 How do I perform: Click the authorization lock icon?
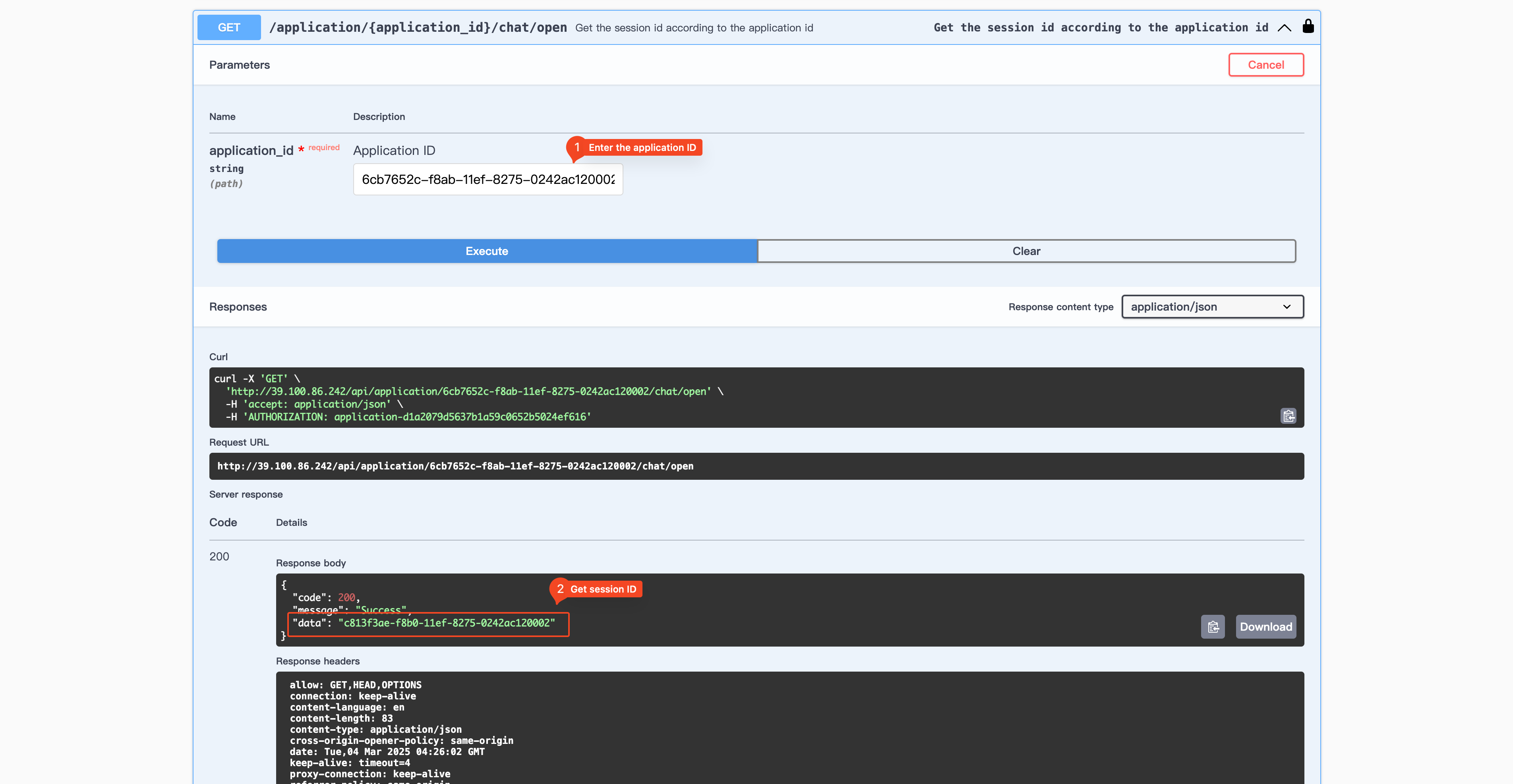point(1308,26)
